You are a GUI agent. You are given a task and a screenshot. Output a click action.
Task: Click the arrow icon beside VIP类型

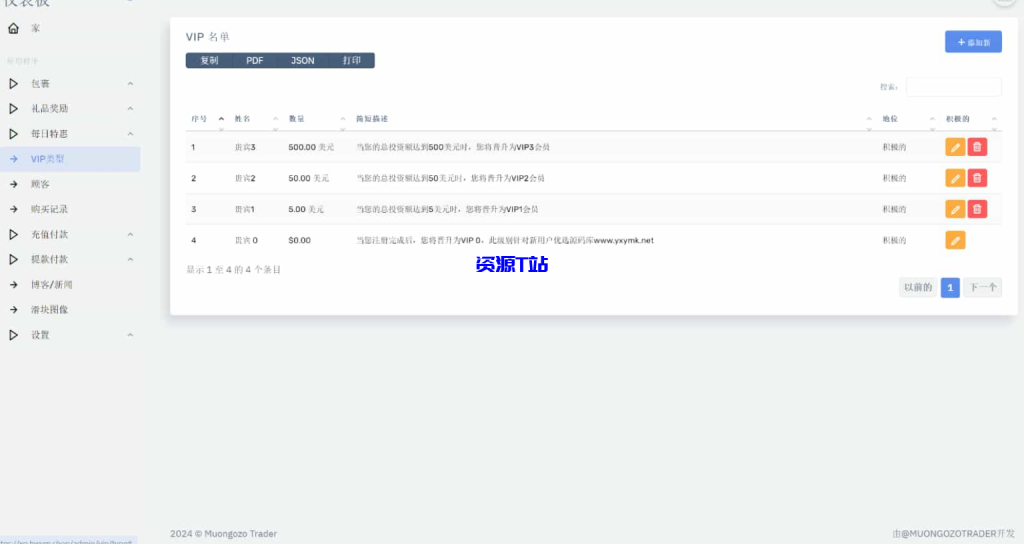pyautogui.click(x=14, y=159)
